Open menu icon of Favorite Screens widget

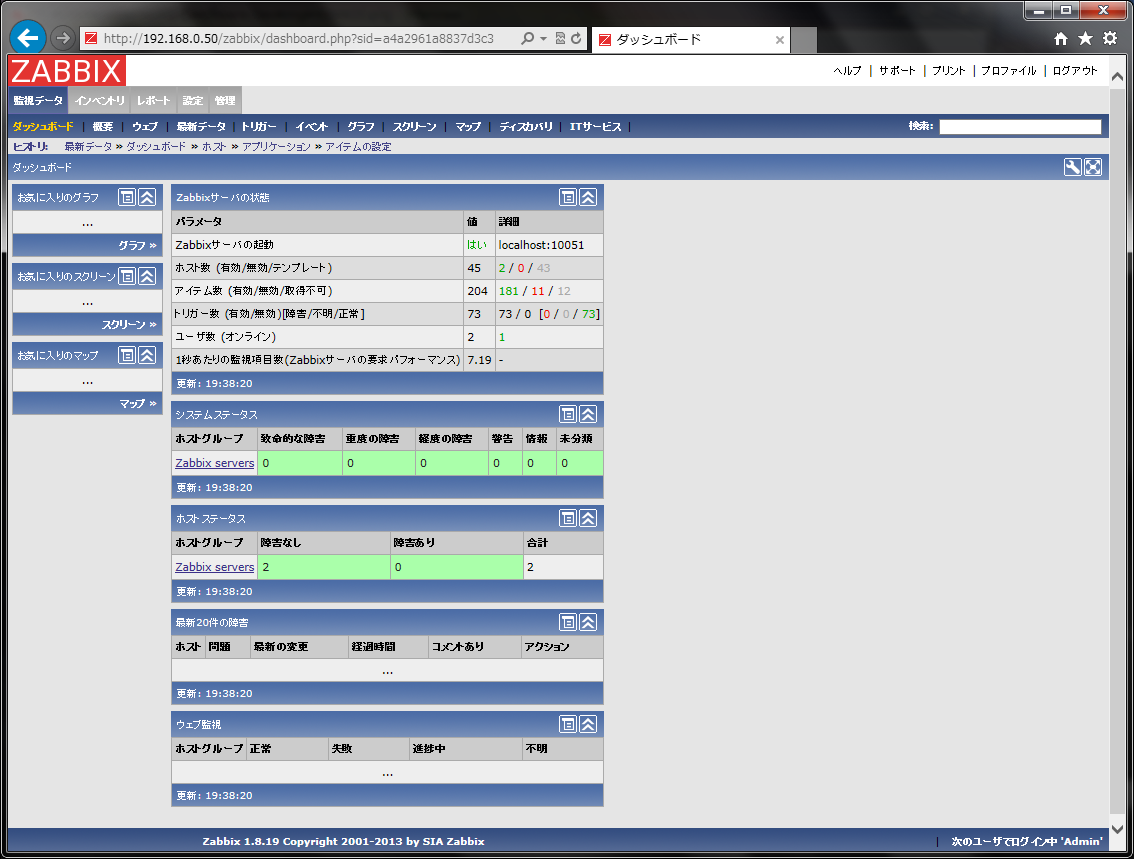click(127, 275)
